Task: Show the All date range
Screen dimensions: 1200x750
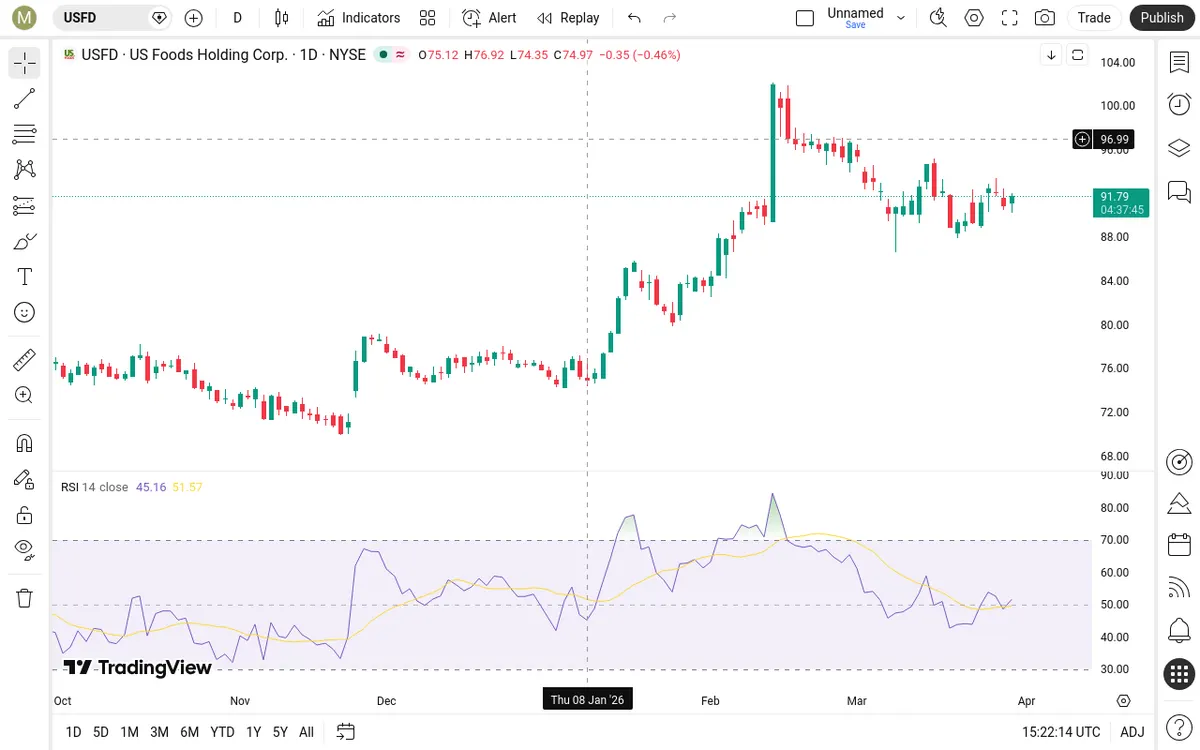Action: 306,732
